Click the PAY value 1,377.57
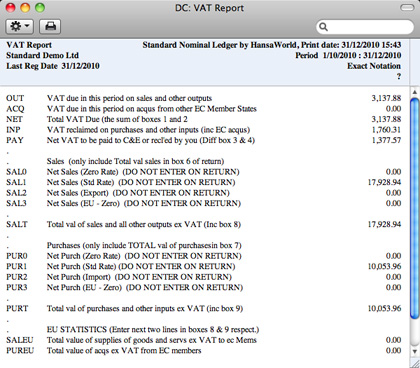Image resolution: width=420 pixels, height=368 pixels. pos(386,140)
